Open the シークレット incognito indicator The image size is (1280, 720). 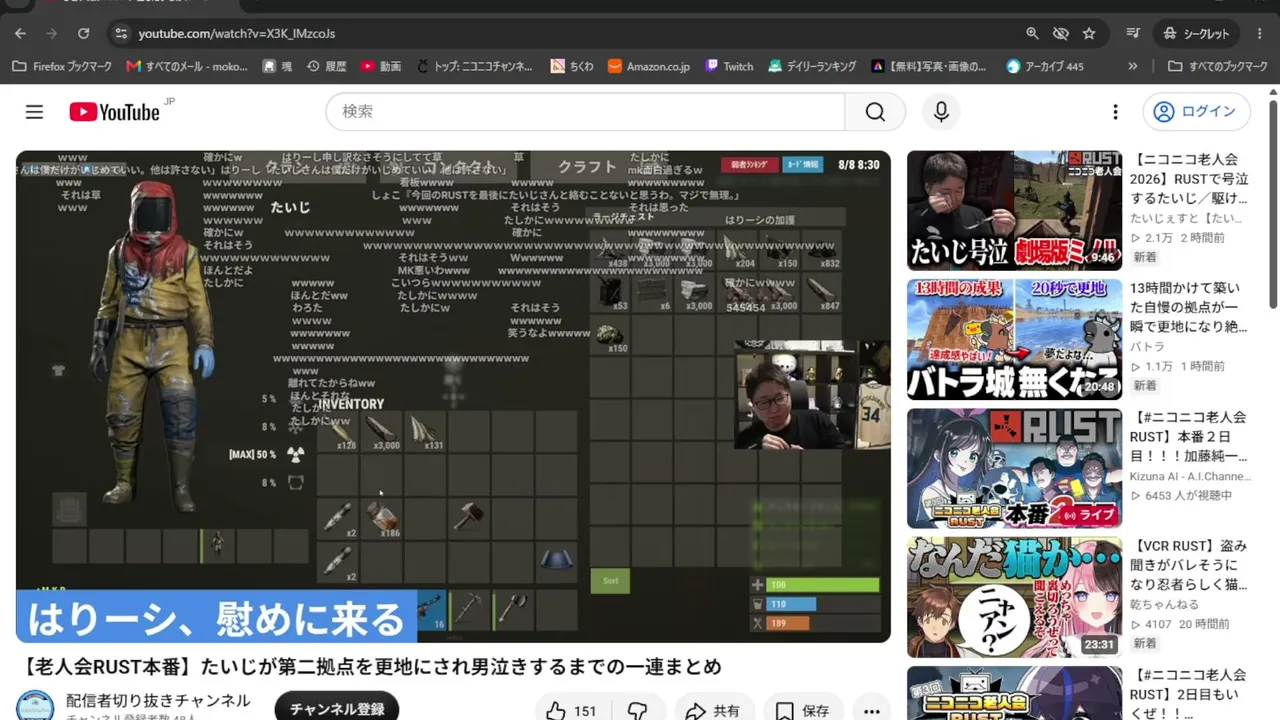click(1197, 34)
